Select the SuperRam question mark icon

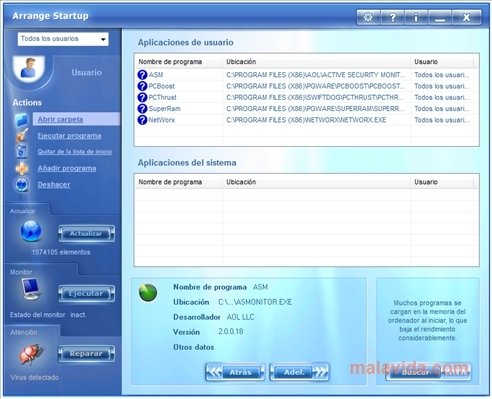(142, 109)
